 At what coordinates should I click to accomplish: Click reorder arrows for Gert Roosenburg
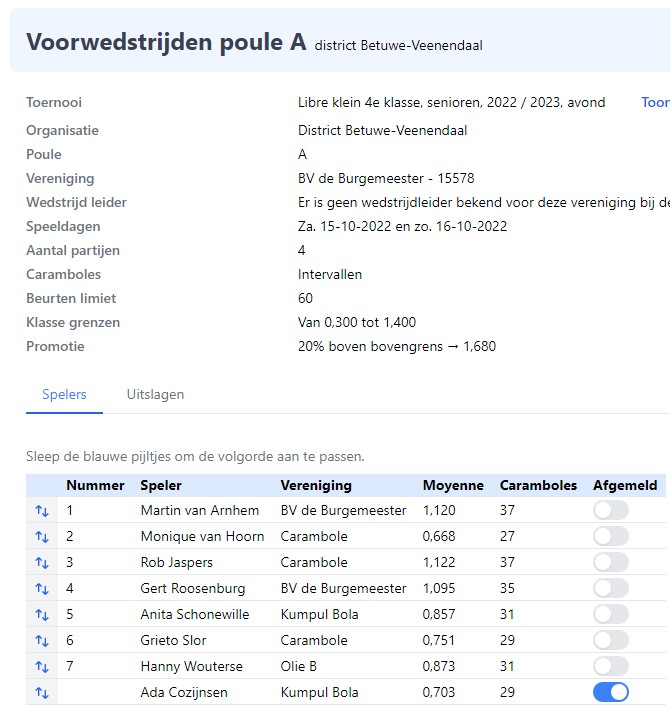pyautogui.click(x=42, y=589)
